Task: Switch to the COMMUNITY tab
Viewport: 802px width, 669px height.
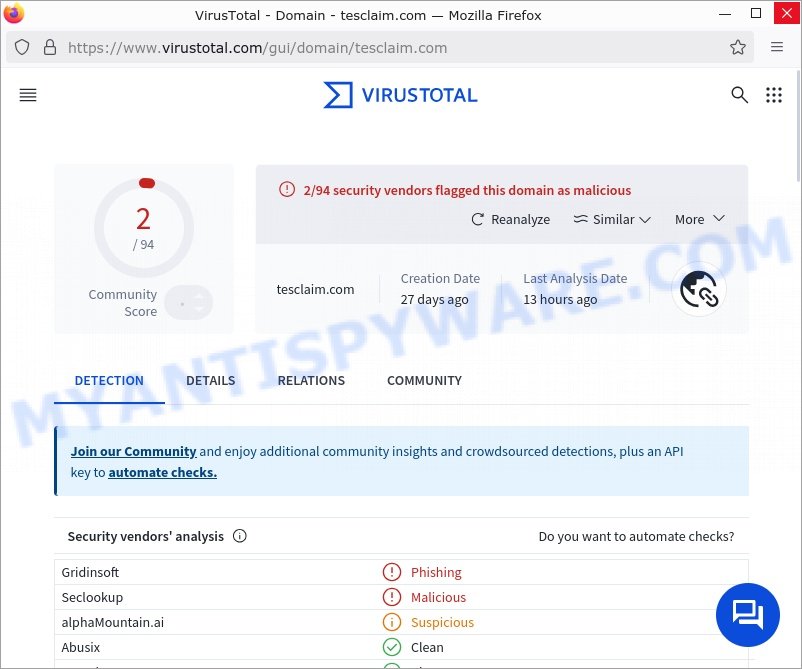Action: click(425, 381)
